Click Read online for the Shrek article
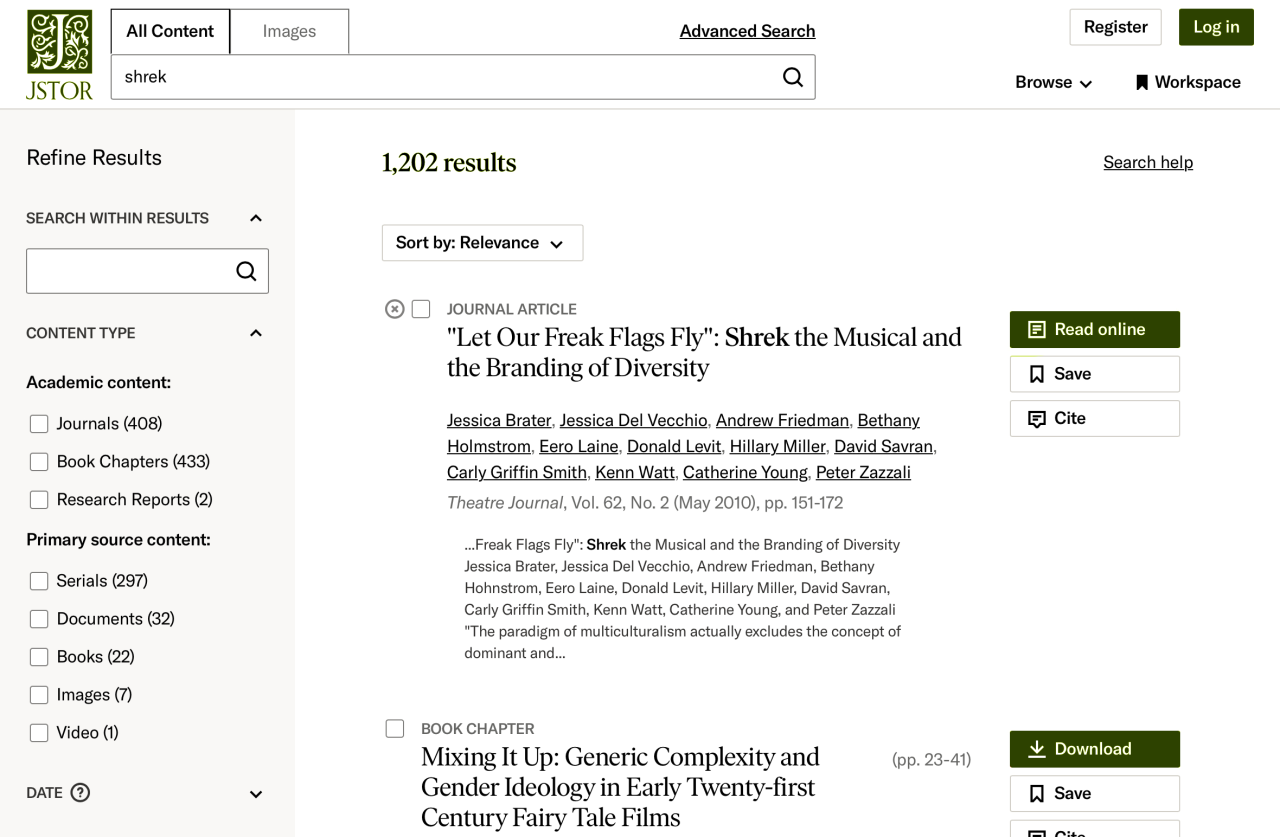Image resolution: width=1280 pixels, height=837 pixels. coord(1095,329)
